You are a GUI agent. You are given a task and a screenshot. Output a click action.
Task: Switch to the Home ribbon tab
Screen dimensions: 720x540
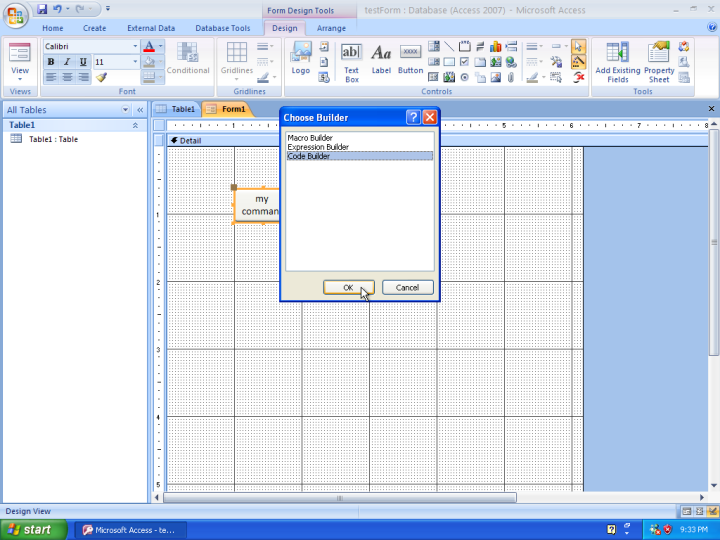click(x=53, y=28)
